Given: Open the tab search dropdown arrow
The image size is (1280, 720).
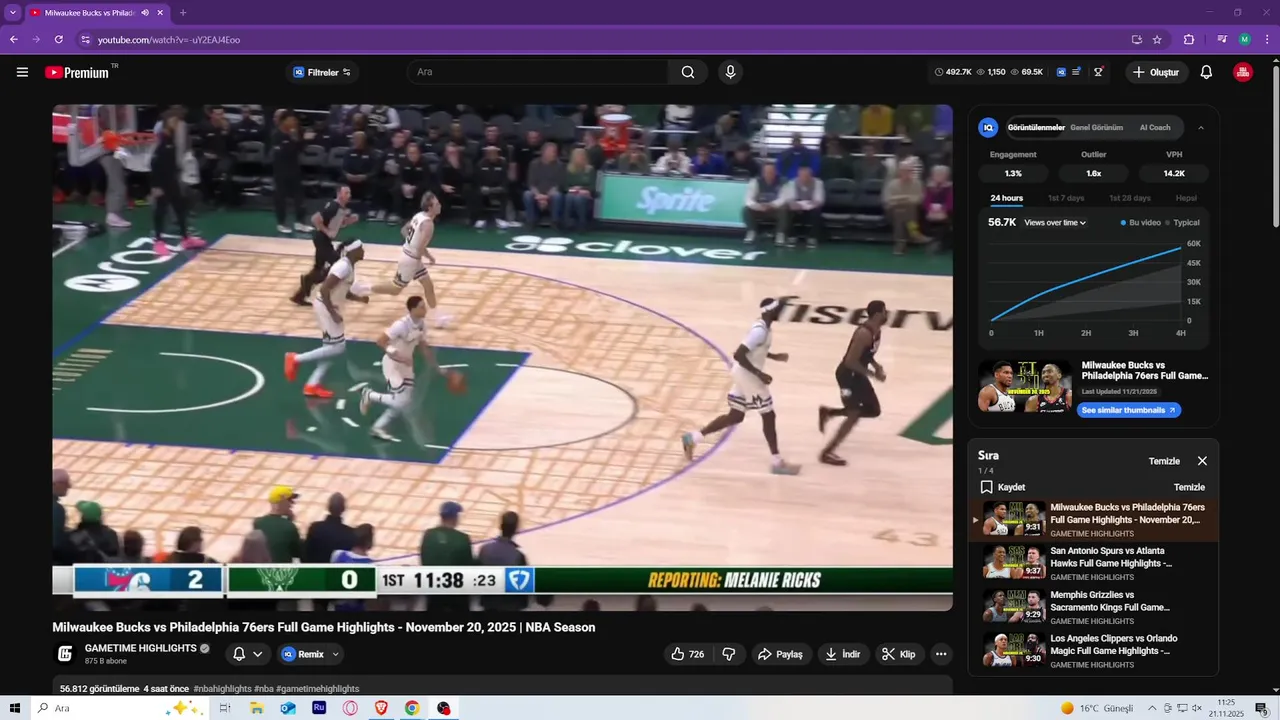Looking at the screenshot, I should pos(13,13).
